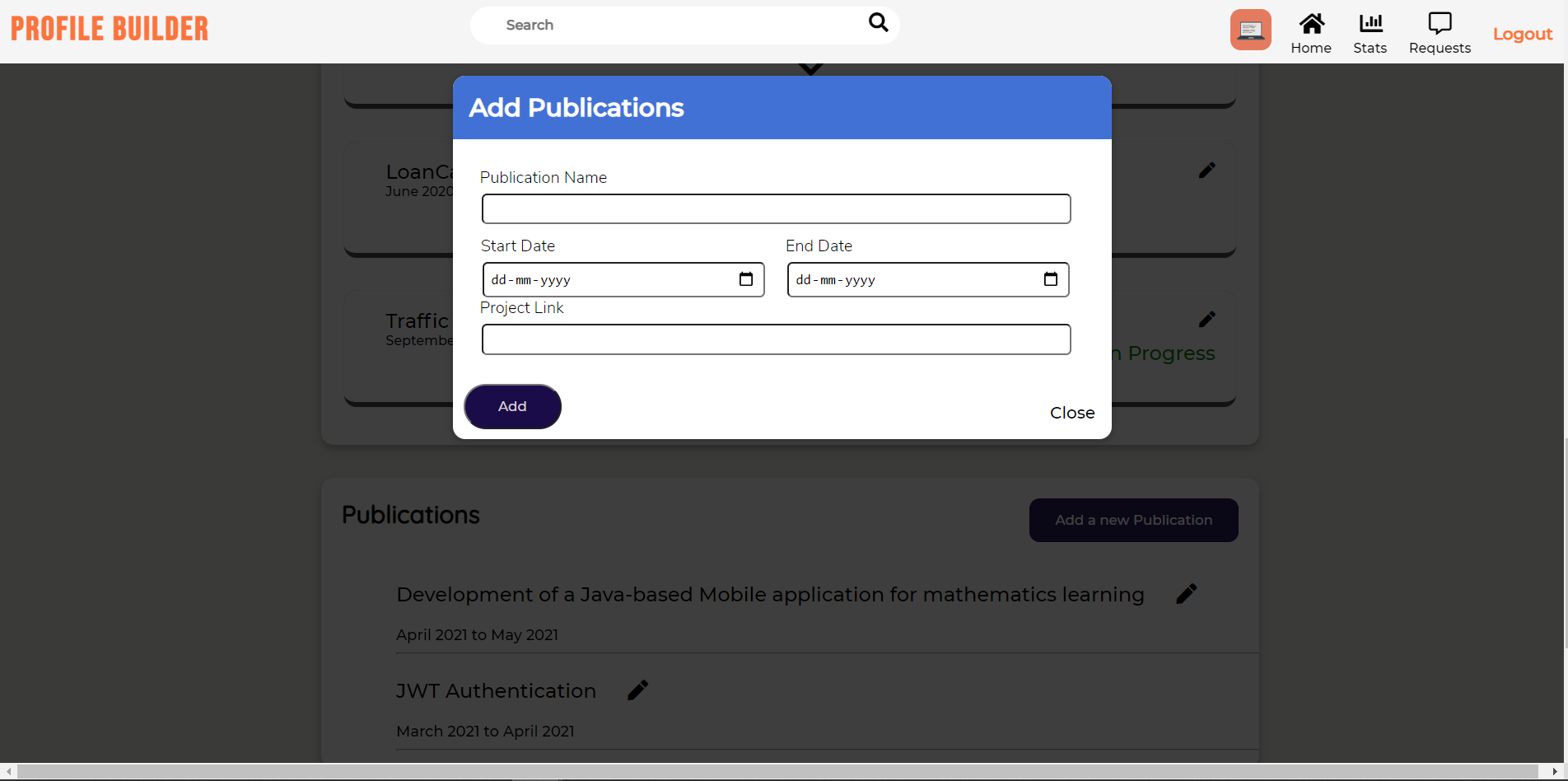Click inside the Project Link field
The width and height of the screenshot is (1568, 781).
tap(775, 339)
